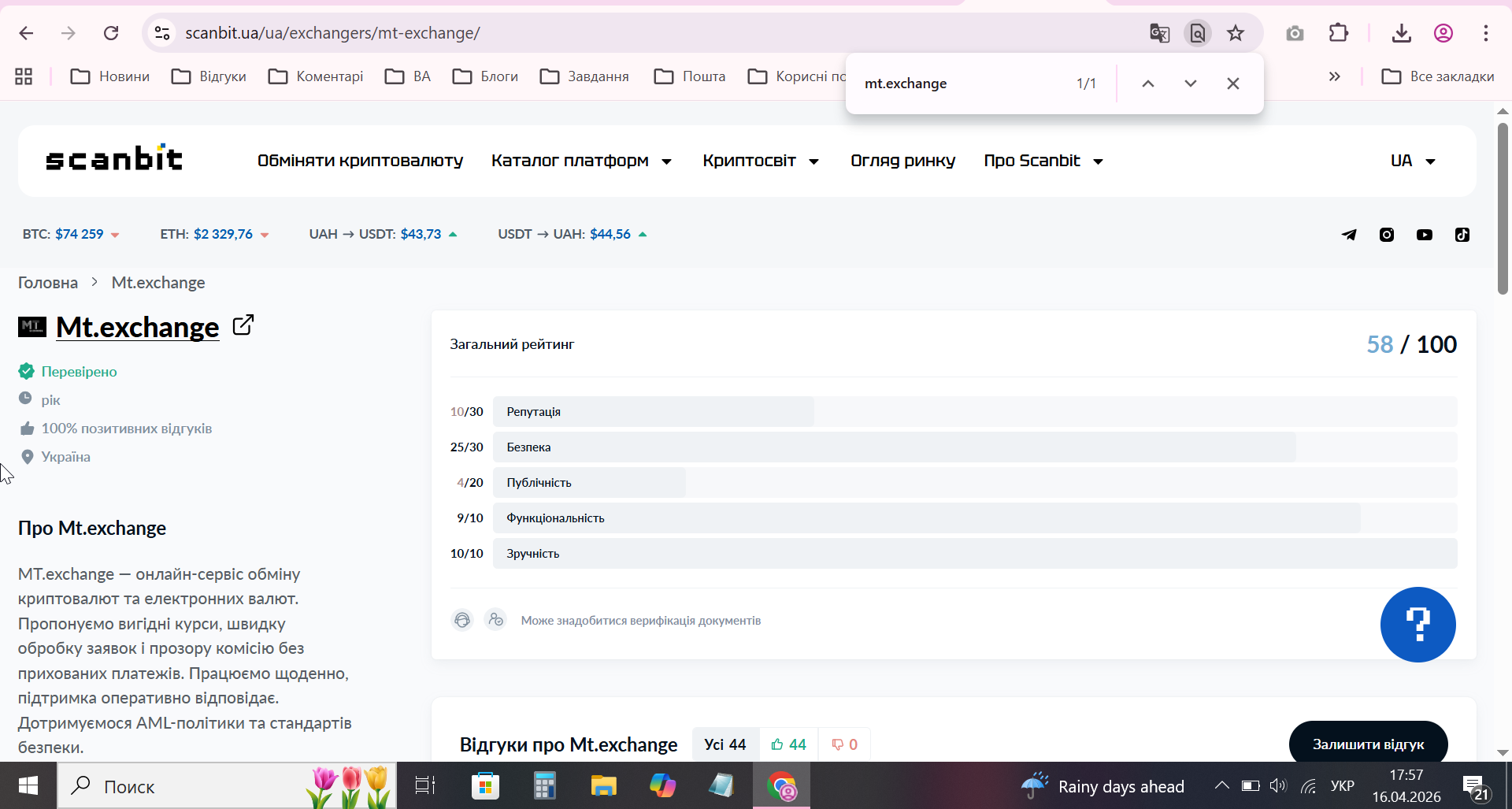Viewport: 1512px width, 809px height.
Task: Reload the scanbit page
Action: (111, 33)
